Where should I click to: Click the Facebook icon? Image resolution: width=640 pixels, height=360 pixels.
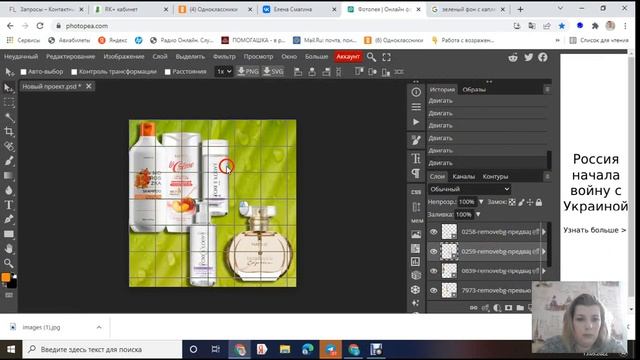click(x=542, y=57)
